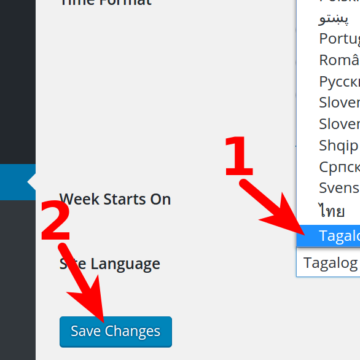Click the dark sidebar area above active item

[x=18, y=82]
